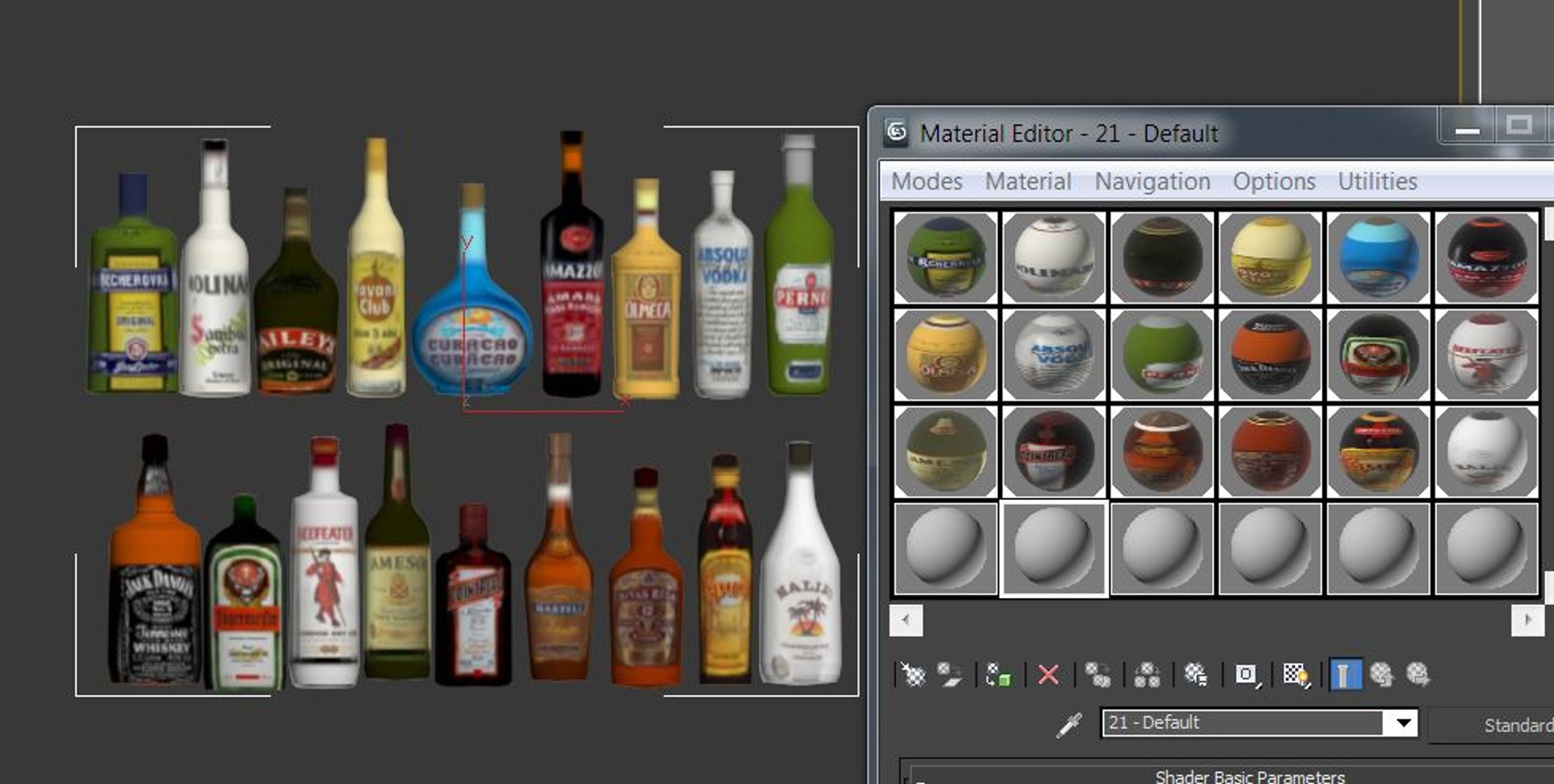Click the Put to Library icon
This screenshot has height=784, width=1554.
[1195, 674]
